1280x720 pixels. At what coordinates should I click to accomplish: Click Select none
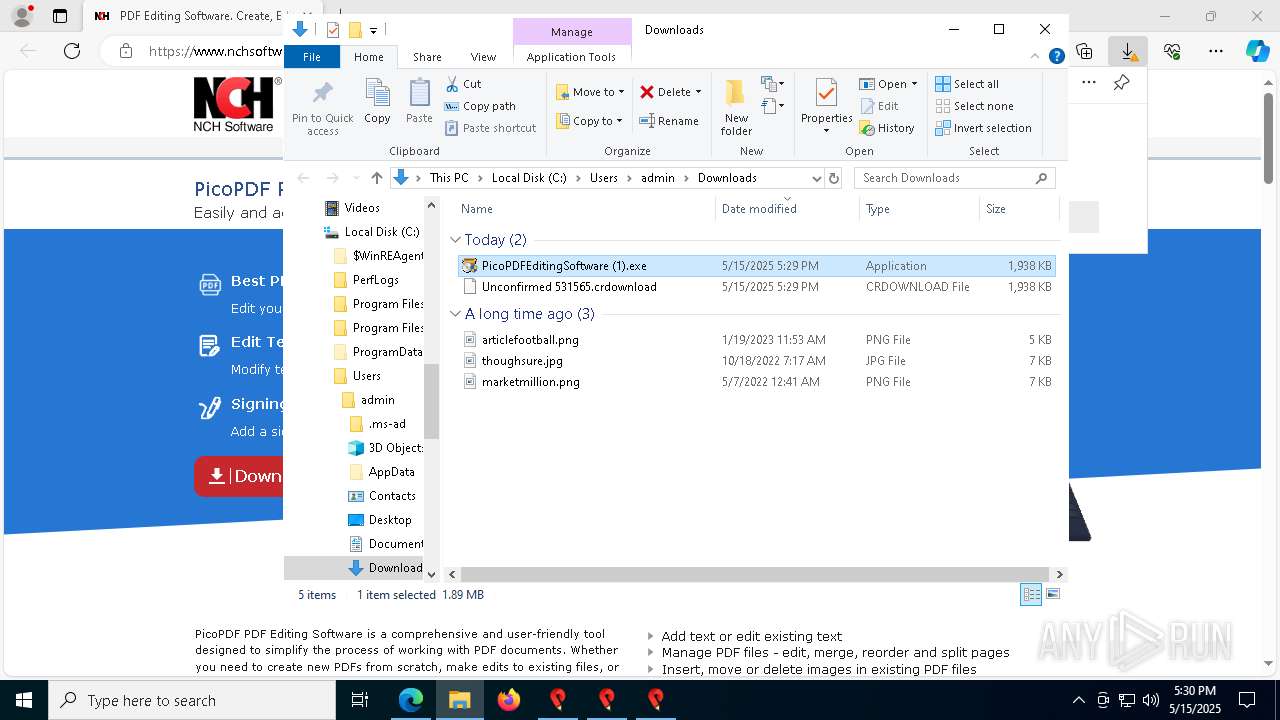tap(974, 106)
